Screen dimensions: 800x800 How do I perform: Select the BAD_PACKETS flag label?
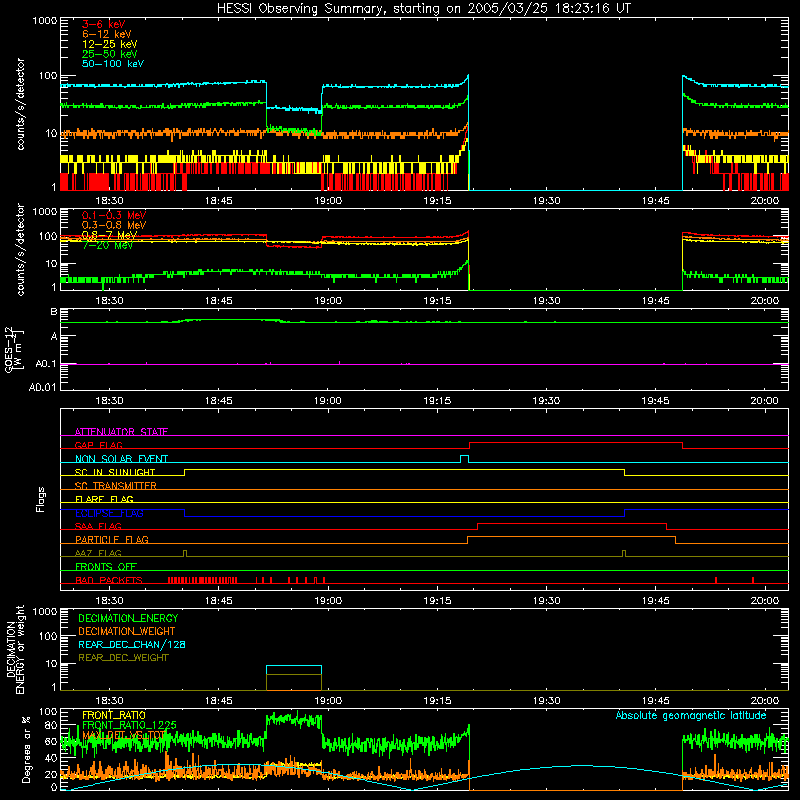109,580
